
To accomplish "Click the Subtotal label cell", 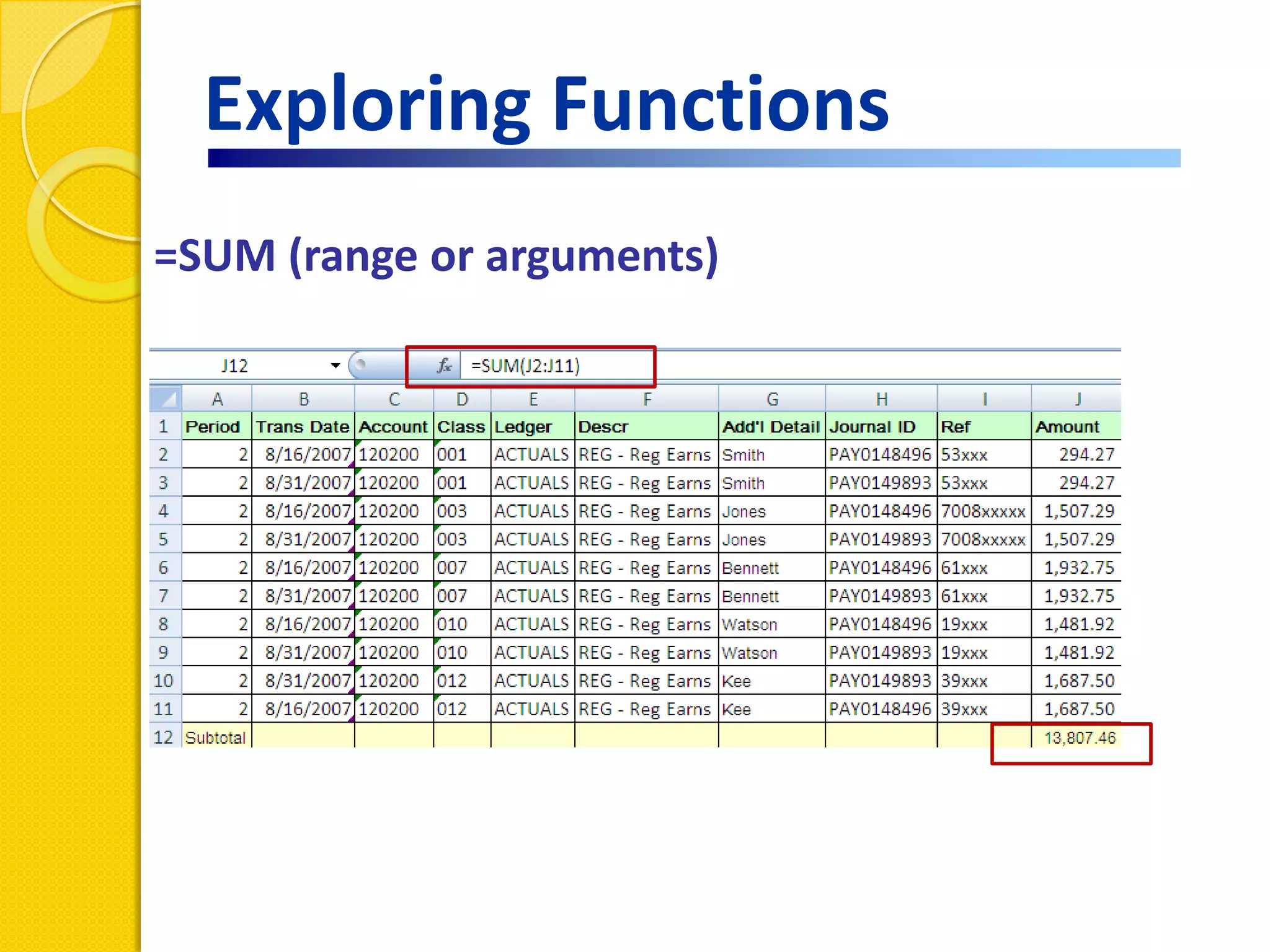I will click(x=217, y=737).
